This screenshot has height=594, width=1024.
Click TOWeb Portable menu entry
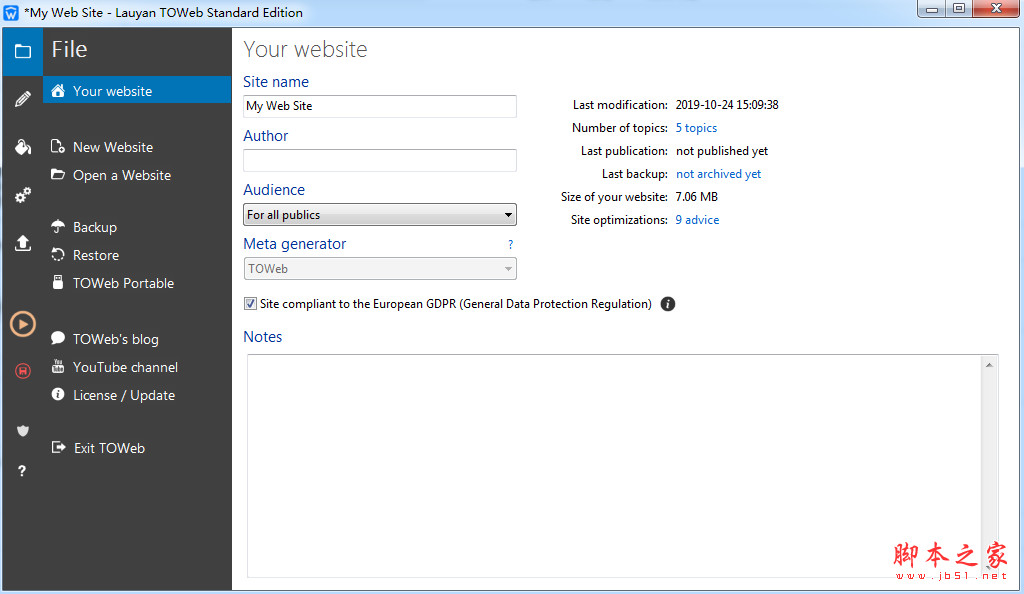[x=123, y=283]
